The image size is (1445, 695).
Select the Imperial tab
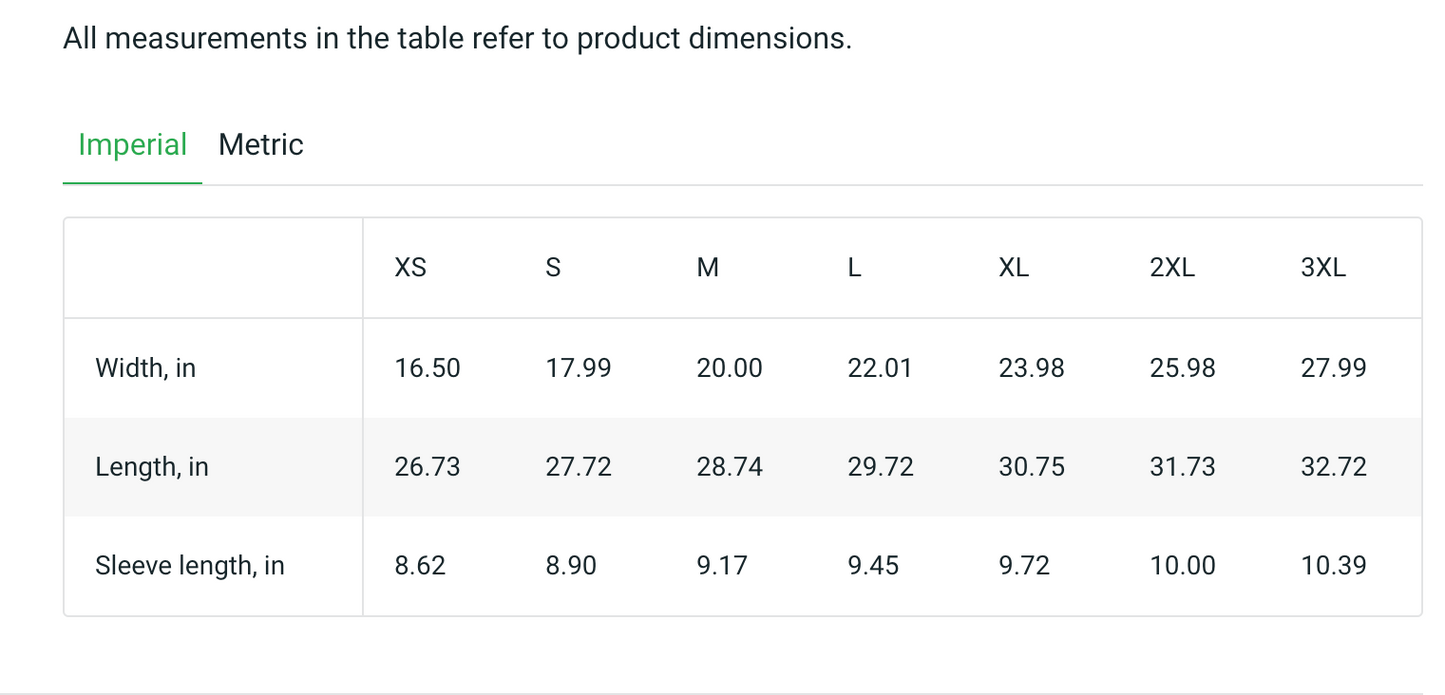132,145
